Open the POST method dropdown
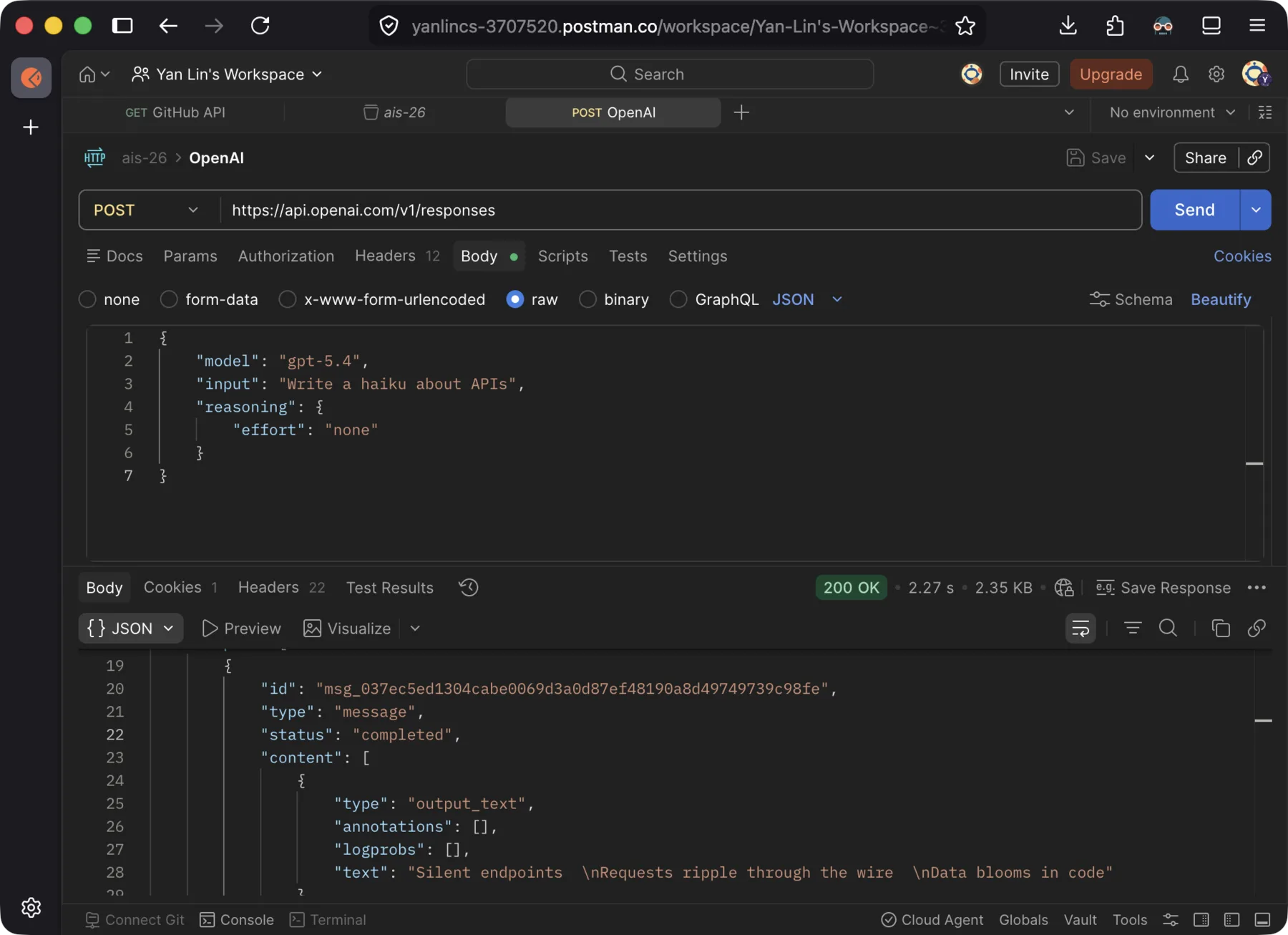The height and width of the screenshot is (935, 1288). pyautogui.click(x=146, y=210)
